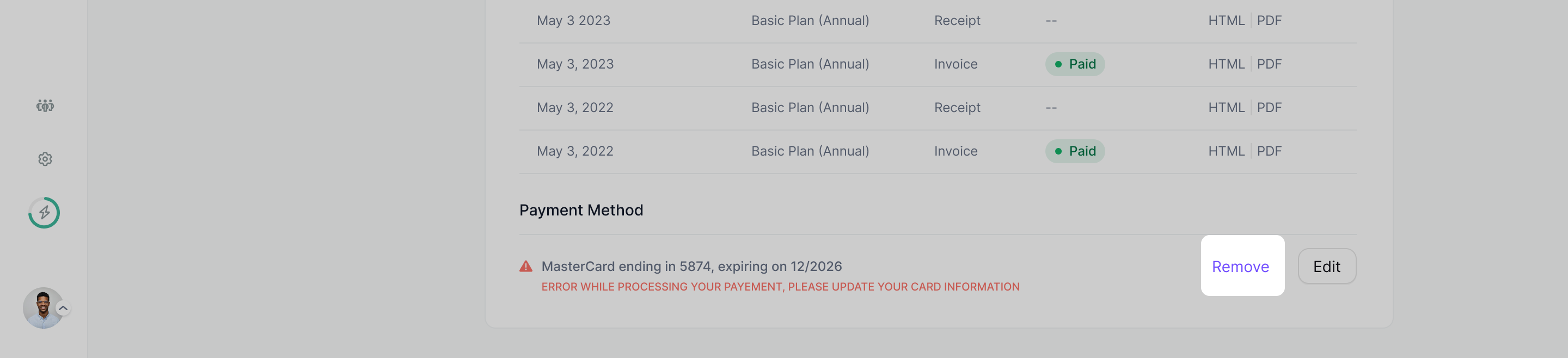The height and width of the screenshot is (358, 1568).
Task: Click the user profile avatar
Action: (43, 308)
